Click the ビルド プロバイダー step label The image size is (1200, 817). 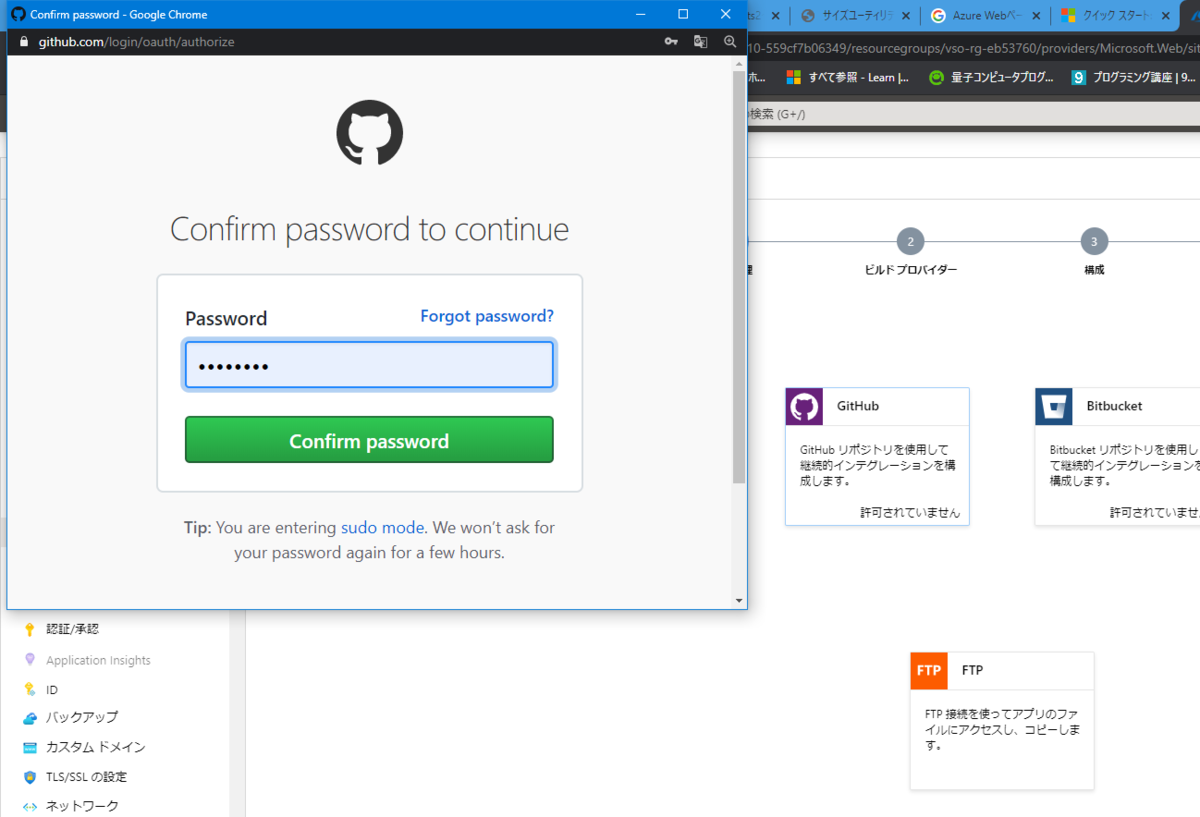pos(910,270)
